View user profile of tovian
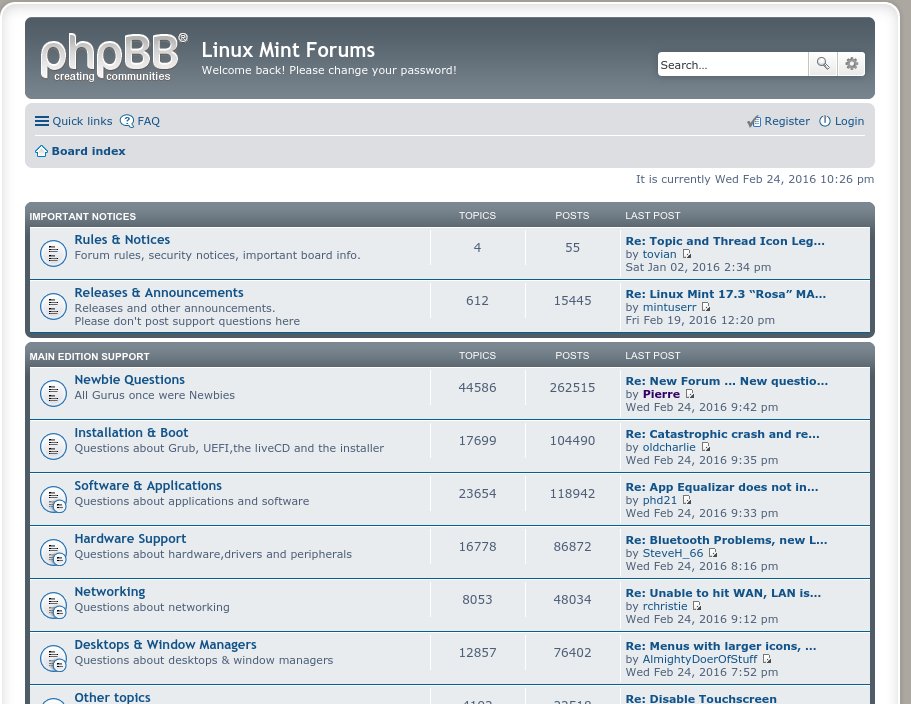This screenshot has width=911, height=704. click(x=659, y=254)
